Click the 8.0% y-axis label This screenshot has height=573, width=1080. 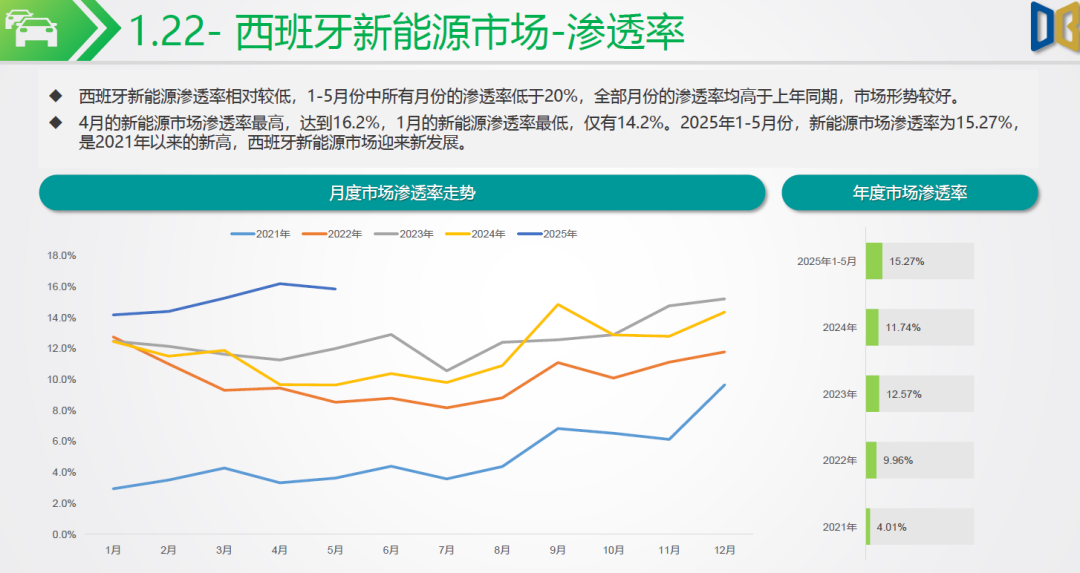(x=63, y=410)
